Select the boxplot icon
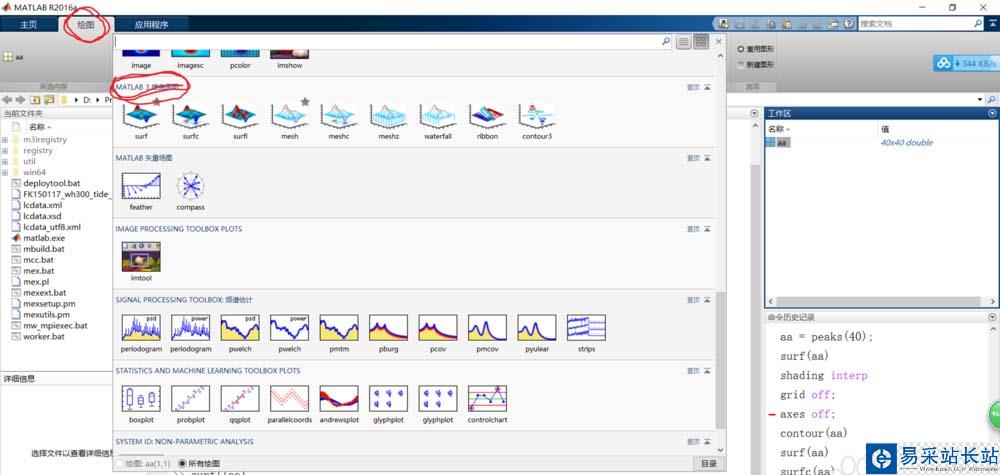The image size is (1000, 475). click(x=141, y=398)
